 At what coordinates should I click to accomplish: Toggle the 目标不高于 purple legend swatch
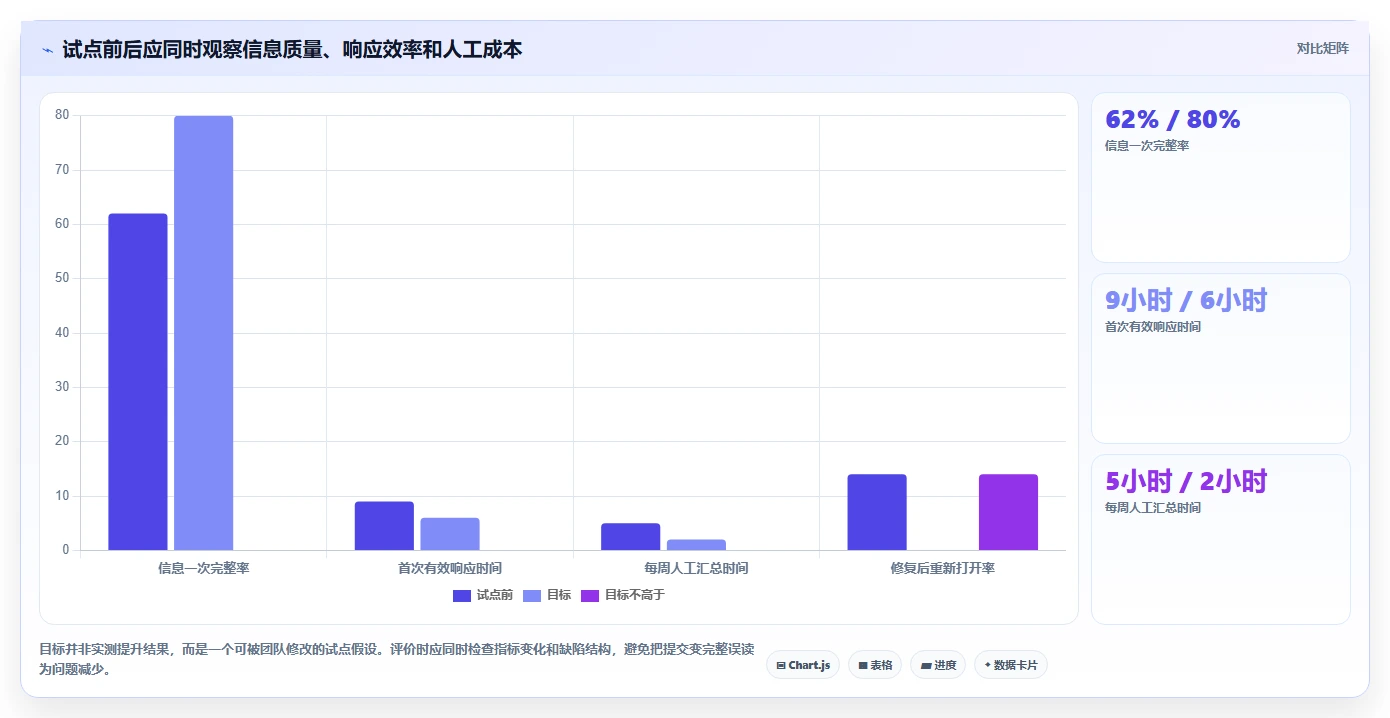(590, 595)
